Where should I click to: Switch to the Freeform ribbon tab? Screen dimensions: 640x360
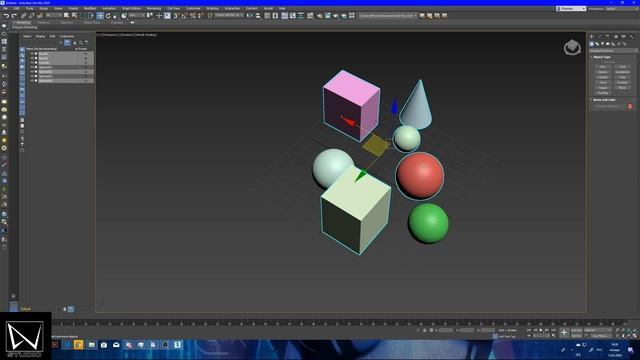click(43, 22)
